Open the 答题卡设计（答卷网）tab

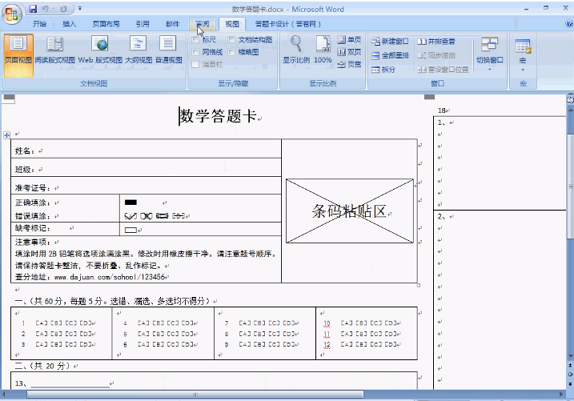click(x=288, y=24)
